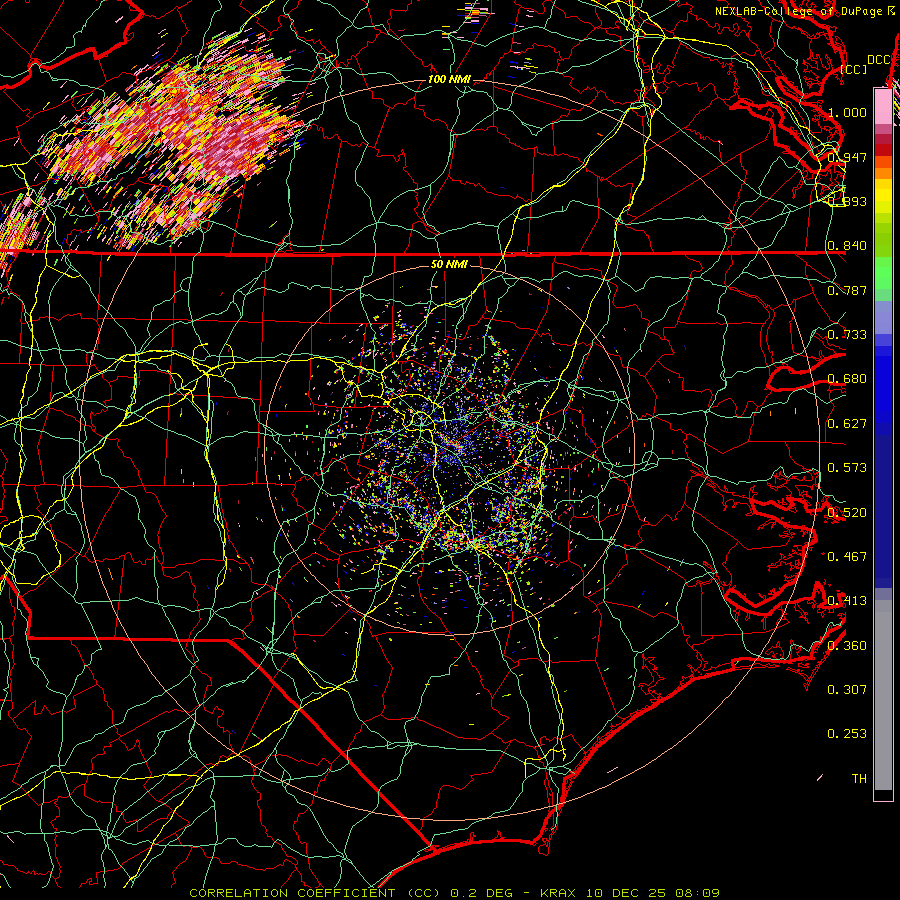Viewport: 900px width, 900px height.
Task: Click the 0.413 color scale value
Action: pyautogui.click(x=847, y=600)
